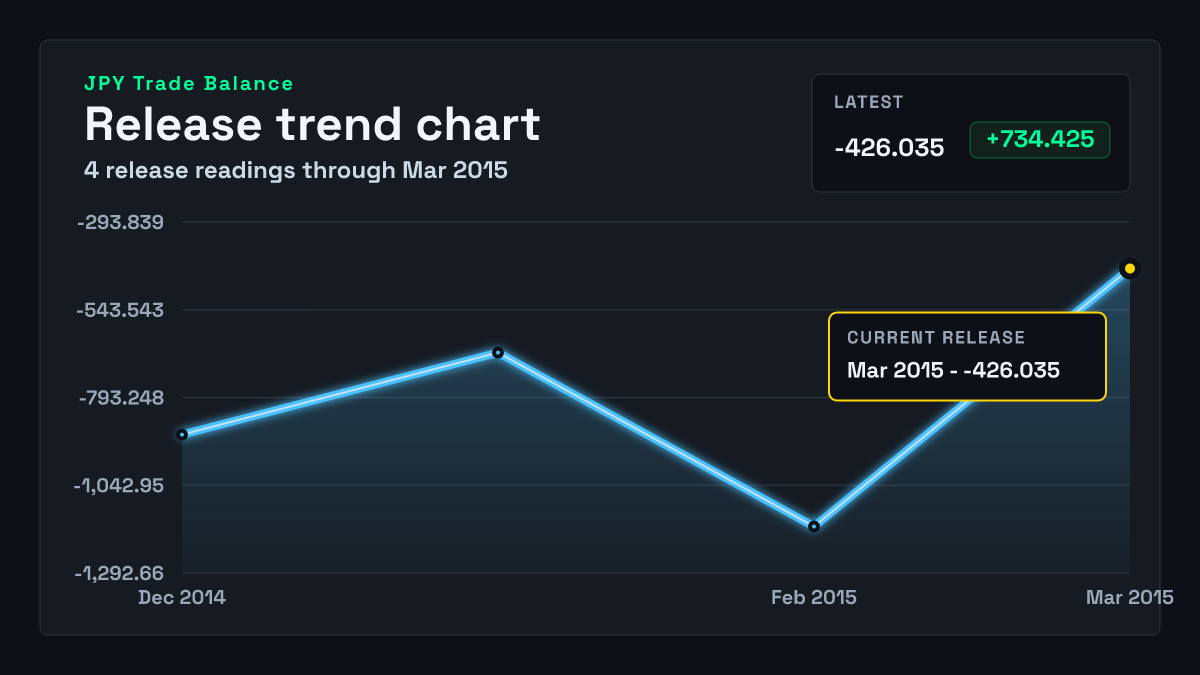Click the -293.839 y-axis label
1200x675 pixels.
pos(121,222)
